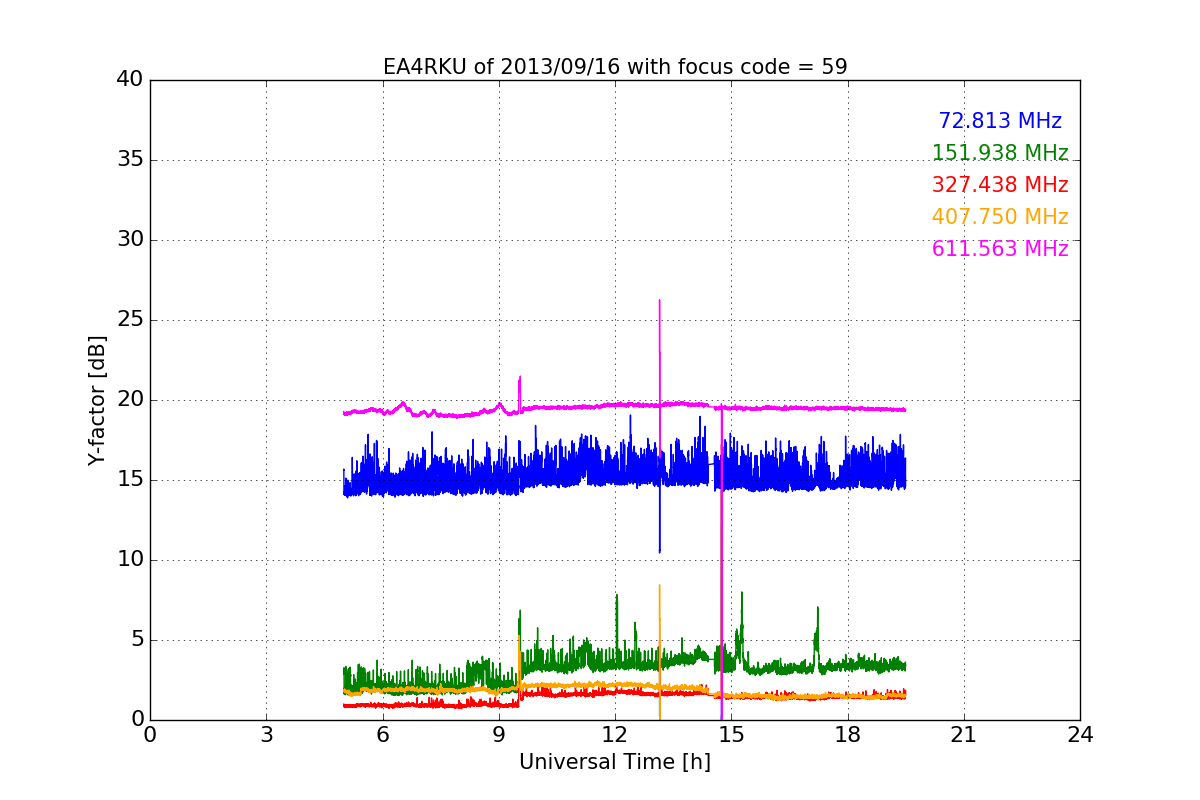Select the 611.563 MHz legend label
The image size is (1200, 800).
(1000, 249)
